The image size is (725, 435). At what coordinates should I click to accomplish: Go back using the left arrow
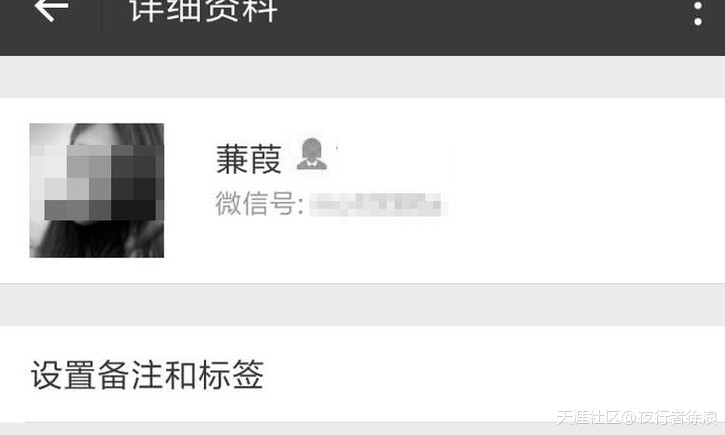coord(51,9)
